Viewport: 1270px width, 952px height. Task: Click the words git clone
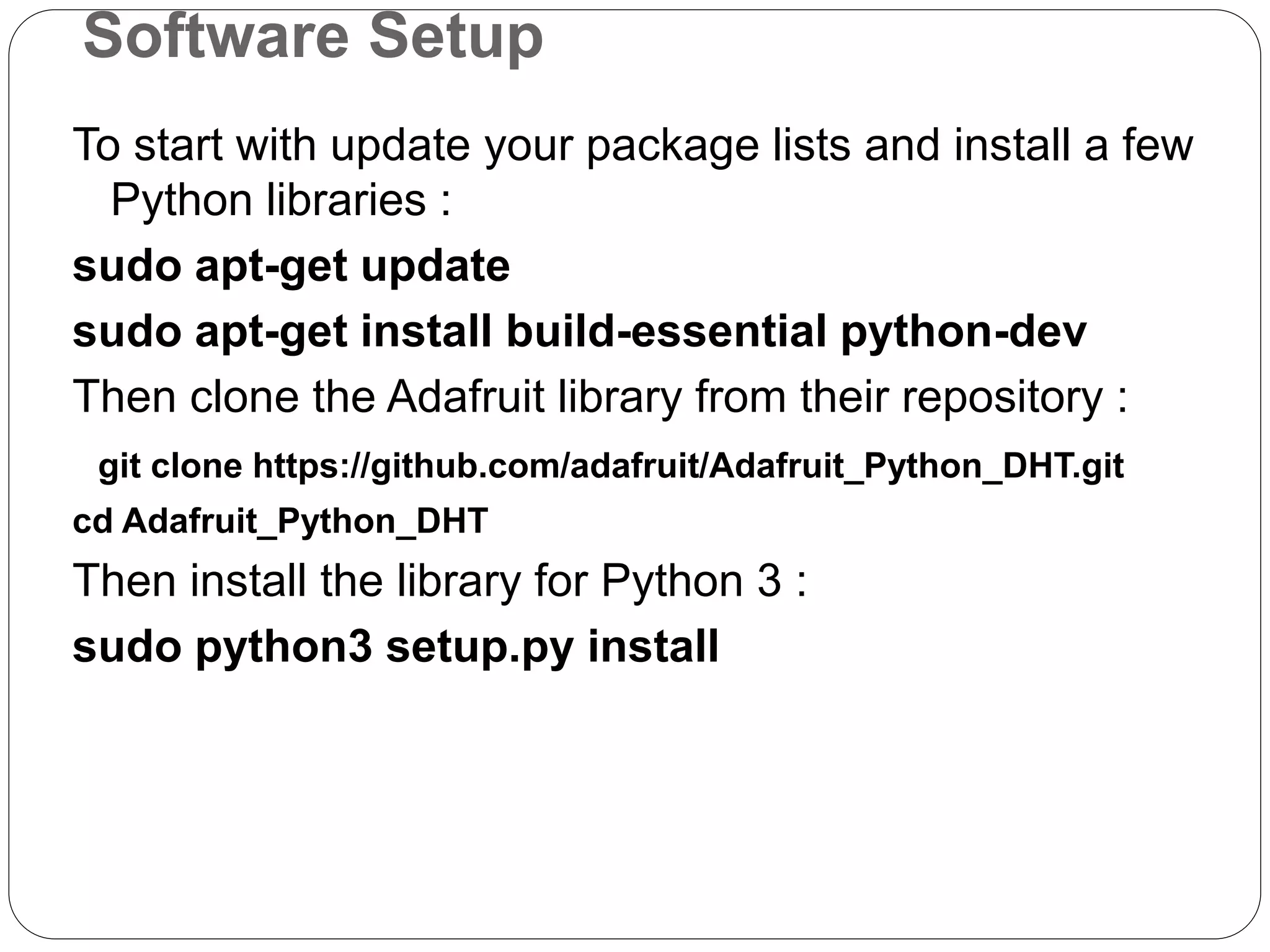click(x=170, y=466)
